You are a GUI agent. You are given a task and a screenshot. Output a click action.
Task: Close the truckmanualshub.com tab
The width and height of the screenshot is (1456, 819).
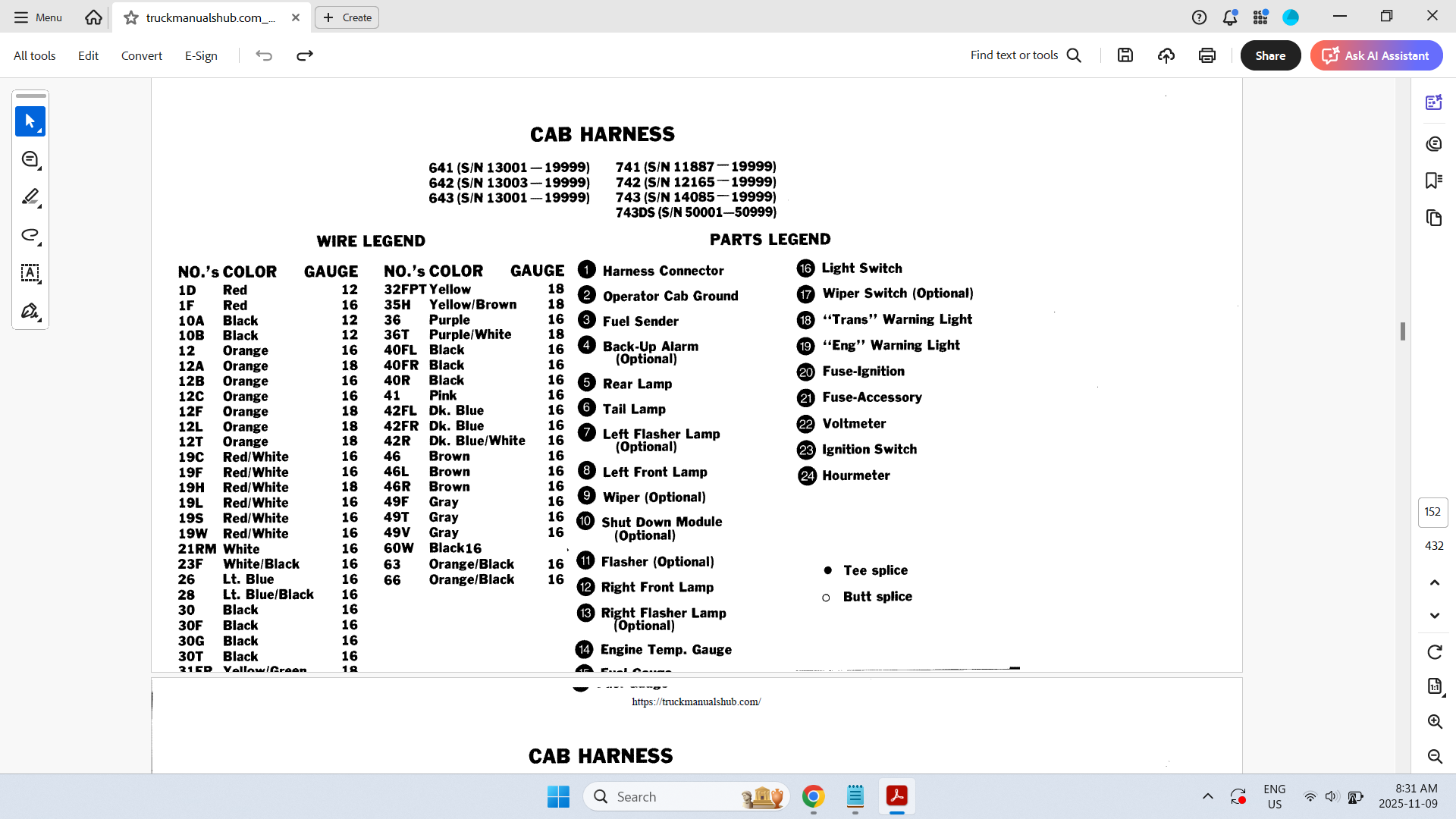(296, 17)
